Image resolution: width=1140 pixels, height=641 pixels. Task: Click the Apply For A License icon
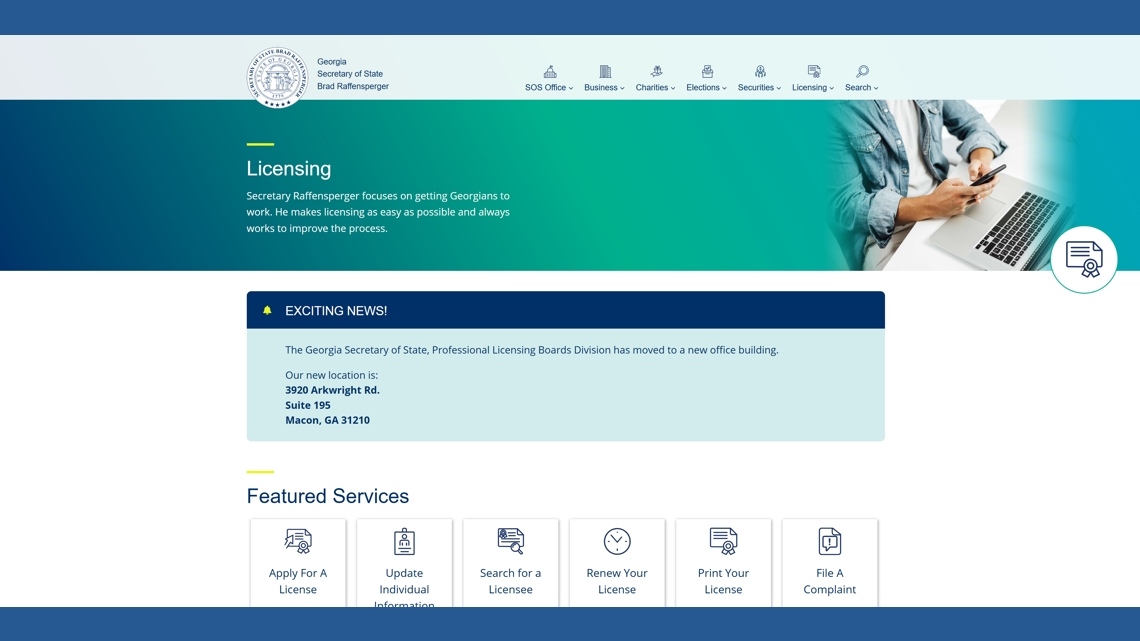tap(298, 541)
